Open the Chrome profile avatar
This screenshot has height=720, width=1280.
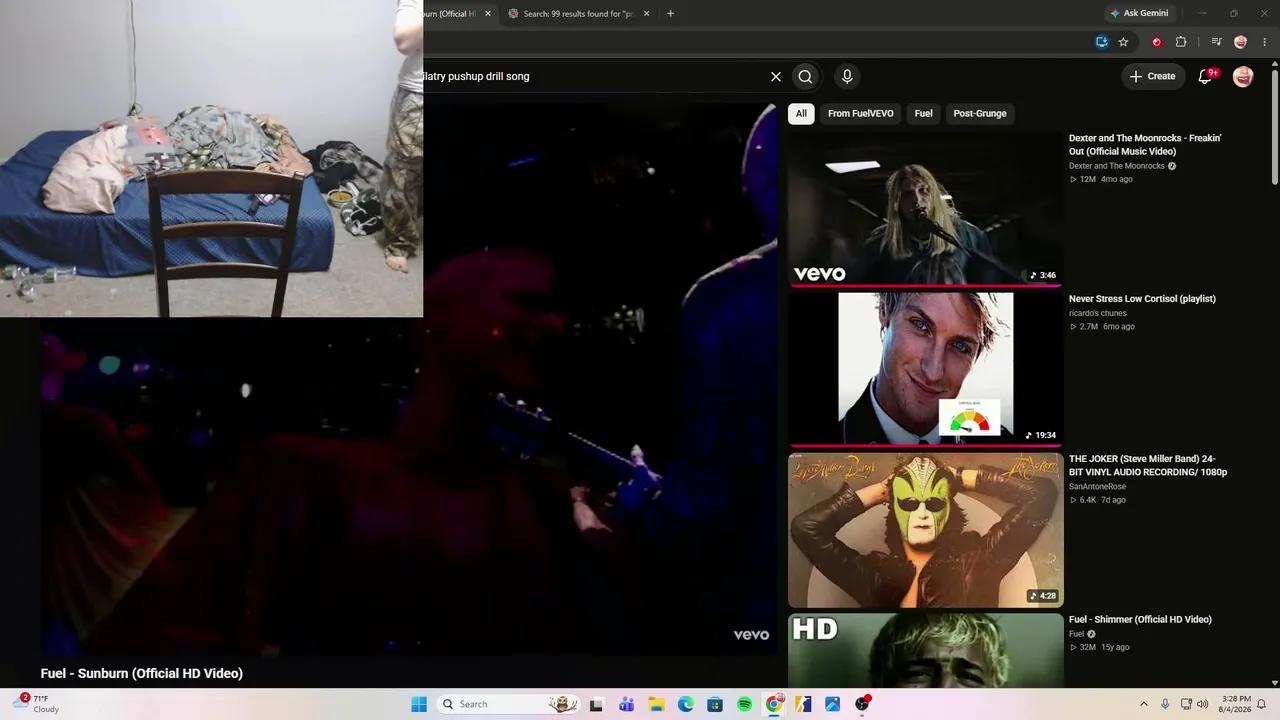(1241, 42)
